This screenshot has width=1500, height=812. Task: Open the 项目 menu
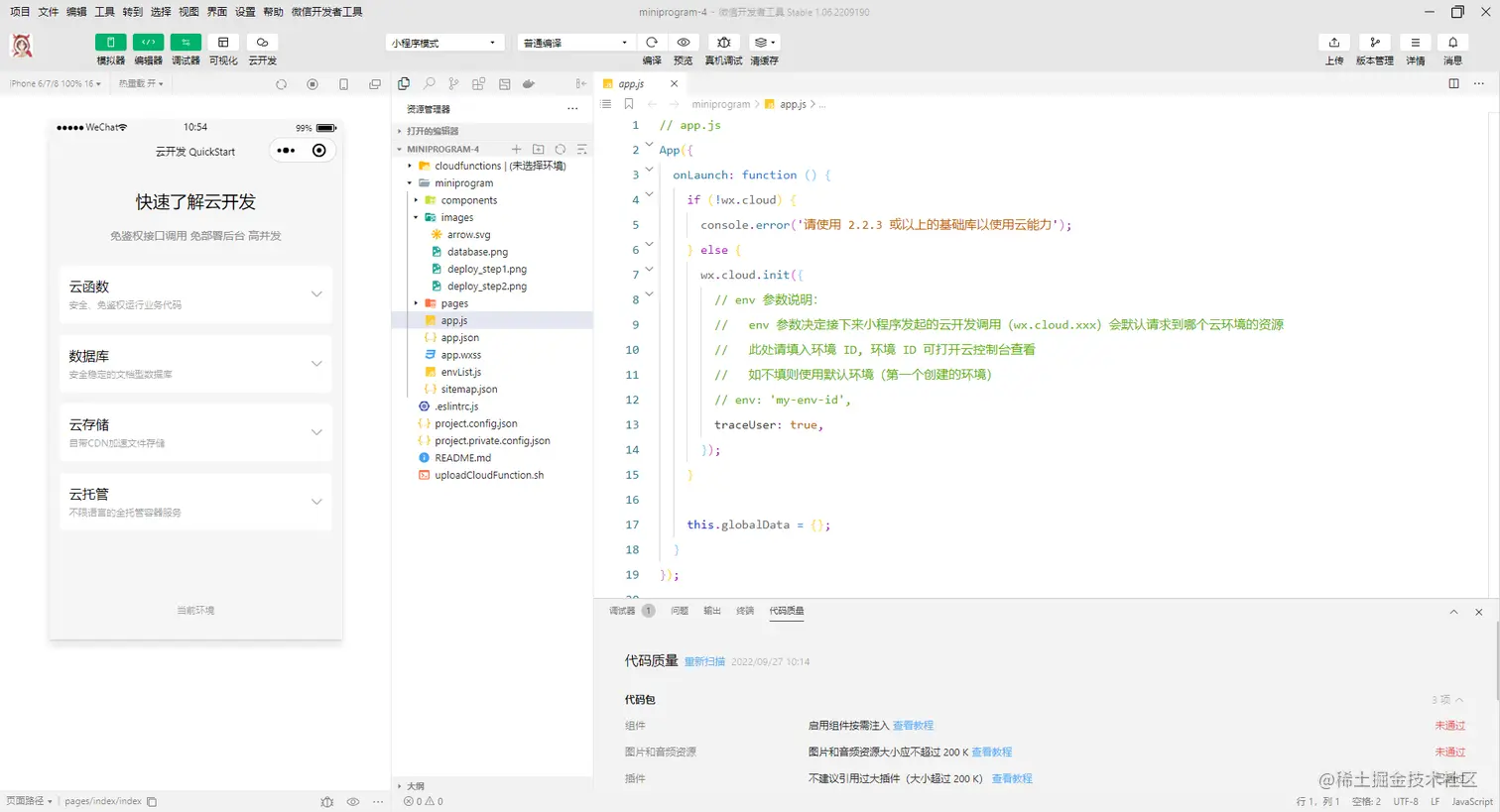coord(20,12)
